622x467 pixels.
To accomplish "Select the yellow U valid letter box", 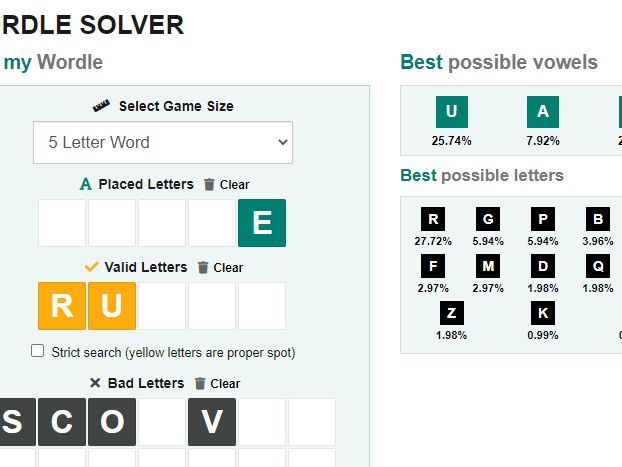I will pyautogui.click(x=112, y=306).
